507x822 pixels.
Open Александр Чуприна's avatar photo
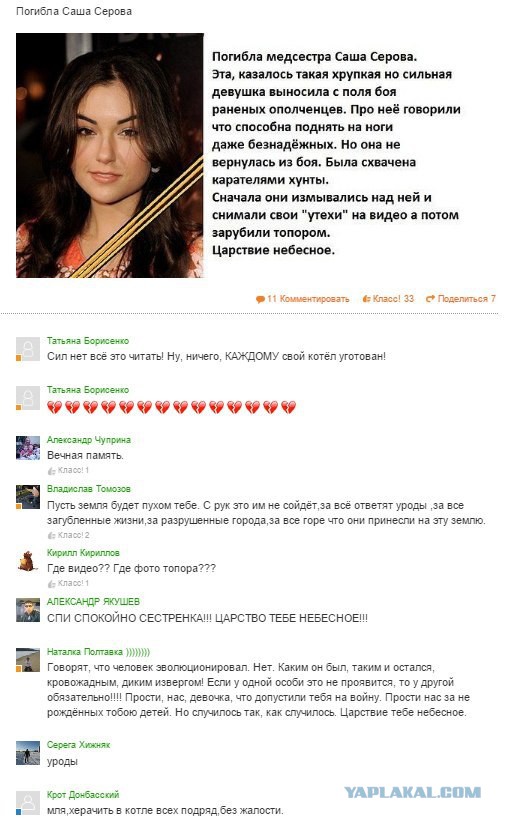point(28,448)
